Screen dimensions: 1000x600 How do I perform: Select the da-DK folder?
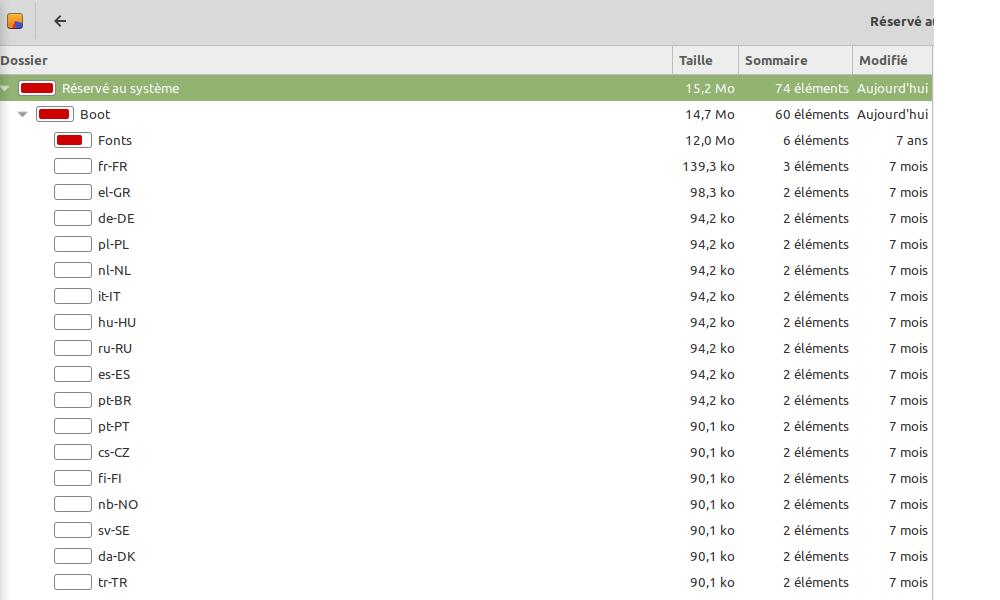click(466, 557)
